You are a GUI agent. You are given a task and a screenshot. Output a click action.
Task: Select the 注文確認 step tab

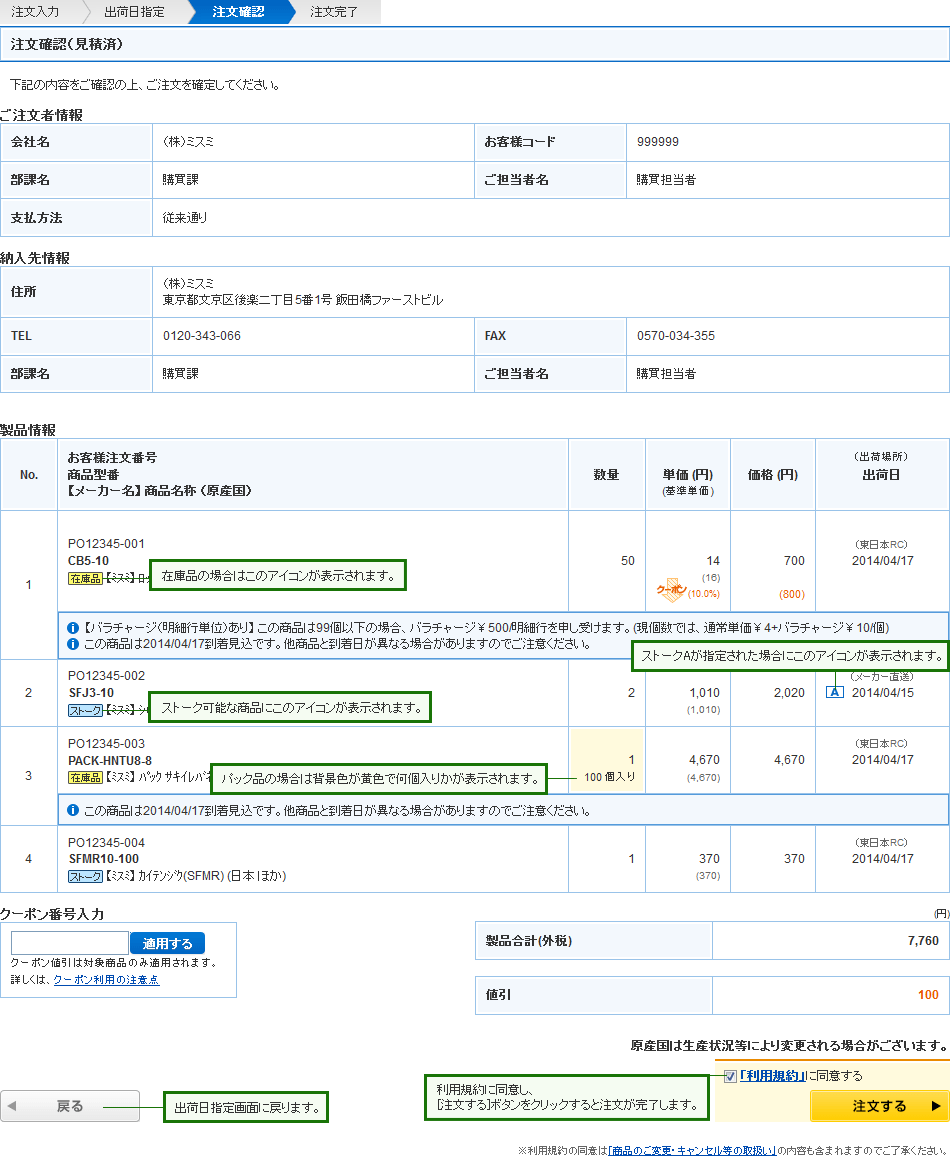238,12
